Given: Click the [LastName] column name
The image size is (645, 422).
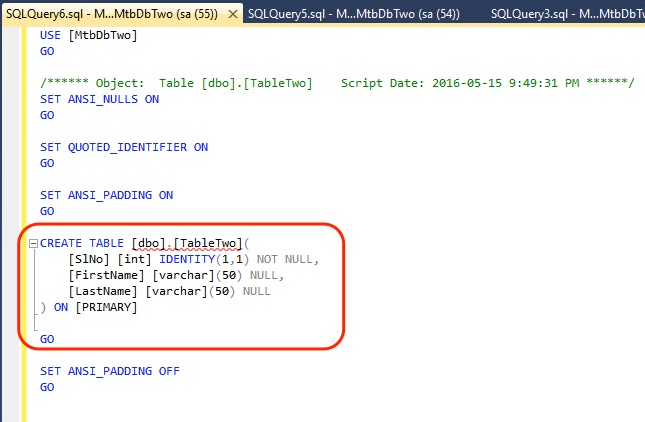Looking at the screenshot, I should pyautogui.click(x=103, y=291).
